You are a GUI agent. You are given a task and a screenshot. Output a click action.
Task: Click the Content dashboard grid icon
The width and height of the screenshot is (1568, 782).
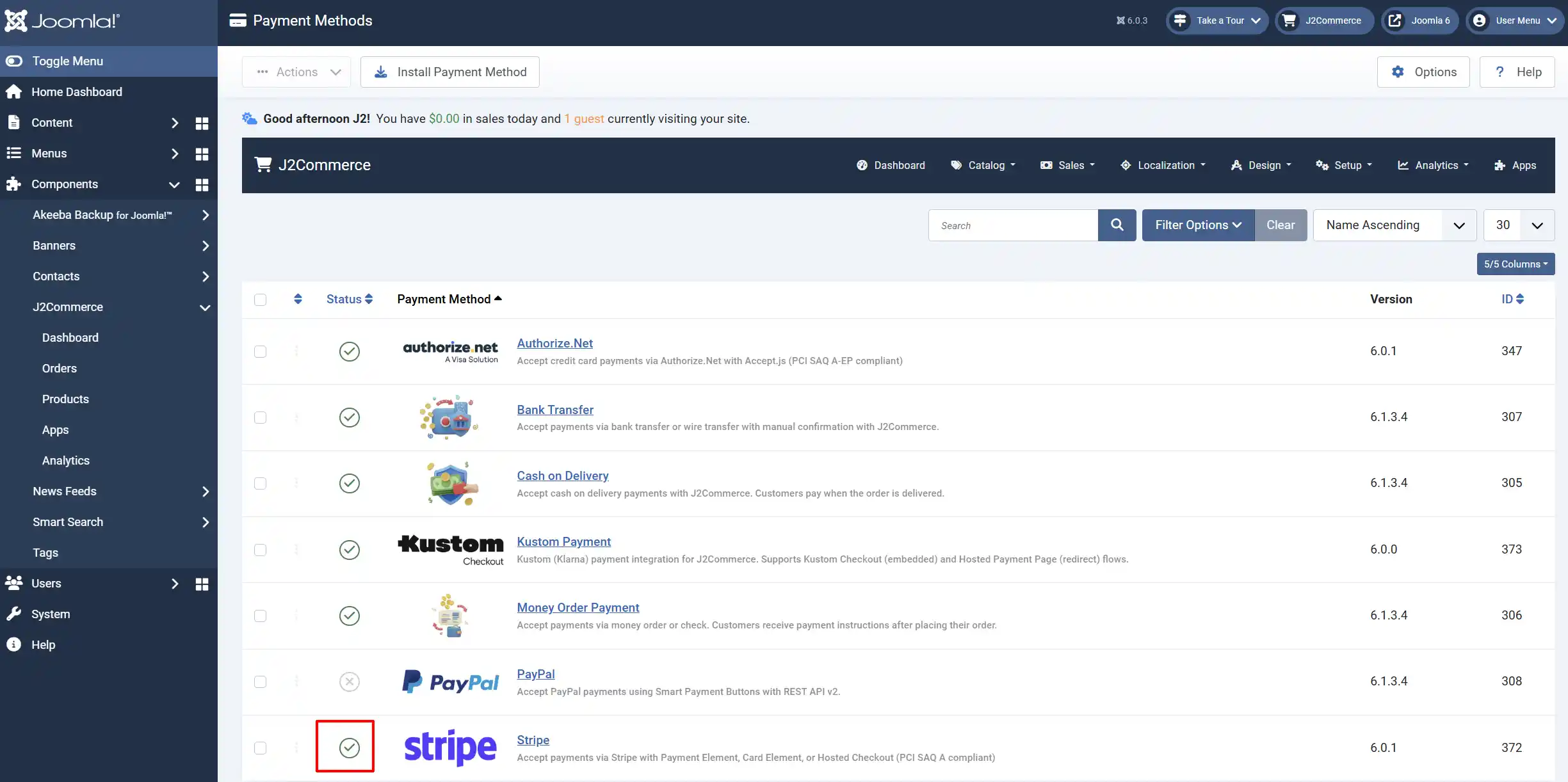(x=202, y=124)
